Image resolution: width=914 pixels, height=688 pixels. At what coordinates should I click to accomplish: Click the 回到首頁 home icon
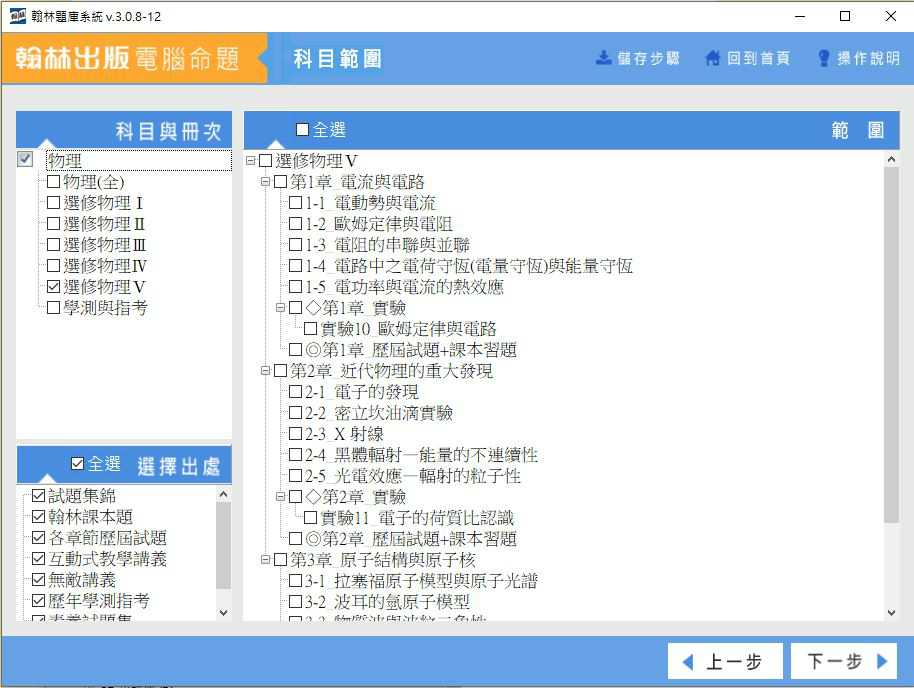(712, 58)
